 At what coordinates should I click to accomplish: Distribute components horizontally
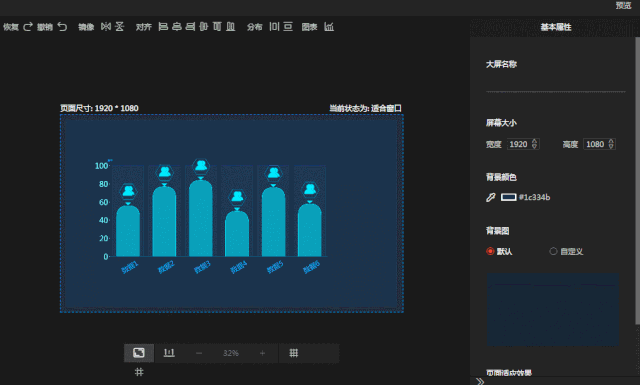tap(274, 27)
